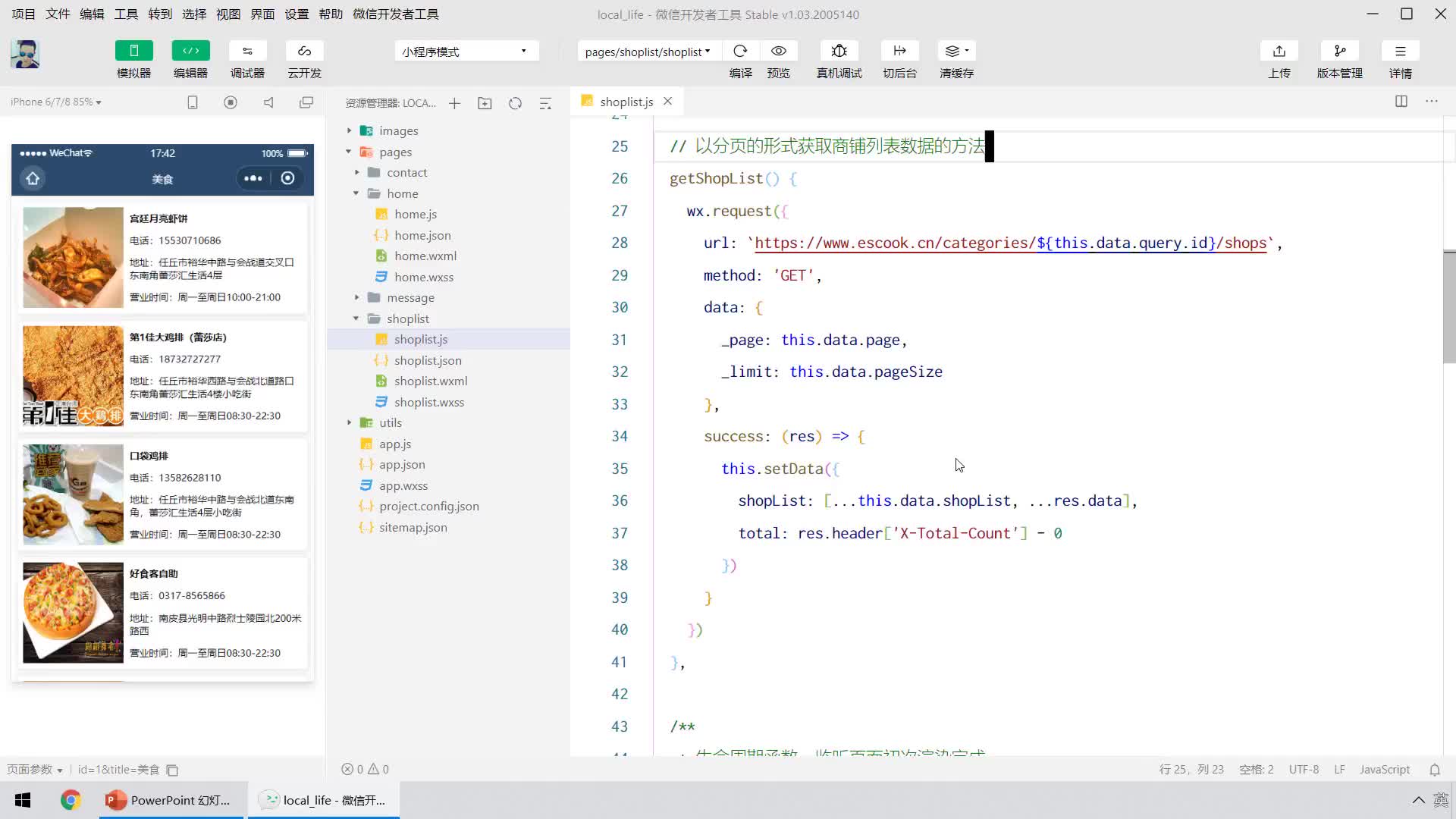The height and width of the screenshot is (819, 1456).
Task: Open Chrome from the taskbar
Action: [x=71, y=800]
